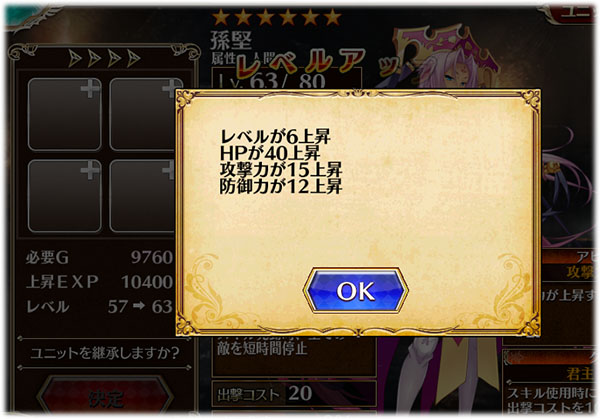Select the 孫堅 unit name

pyautogui.click(x=231, y=40)
